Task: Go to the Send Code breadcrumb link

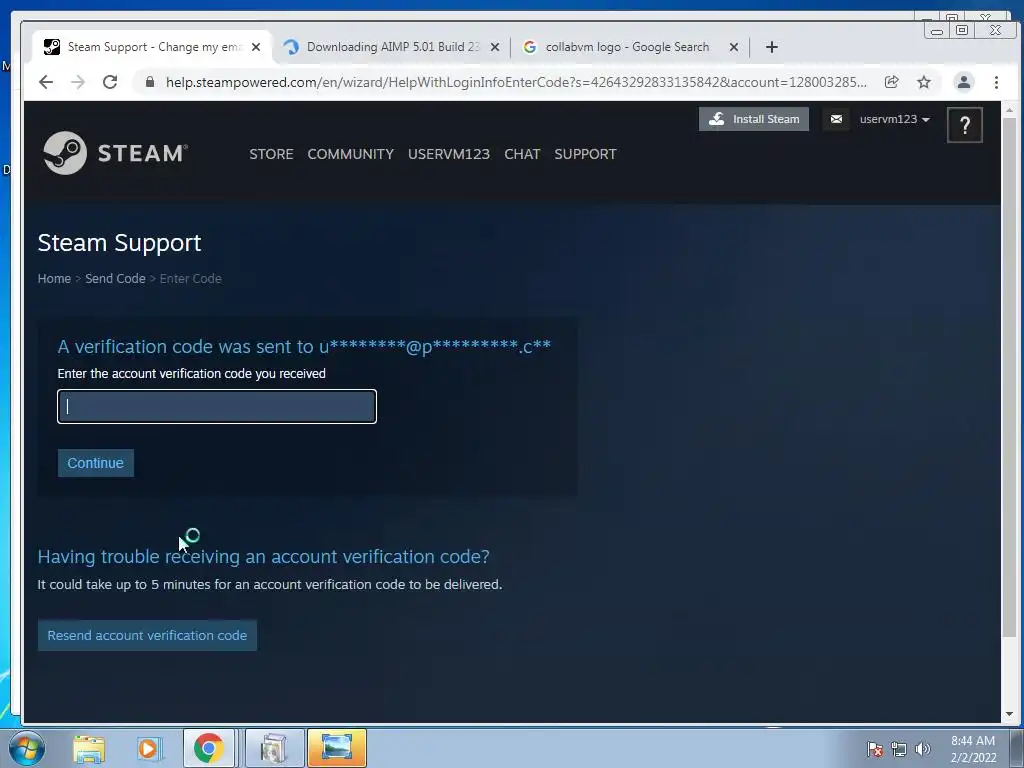Action: click(115, 278)
